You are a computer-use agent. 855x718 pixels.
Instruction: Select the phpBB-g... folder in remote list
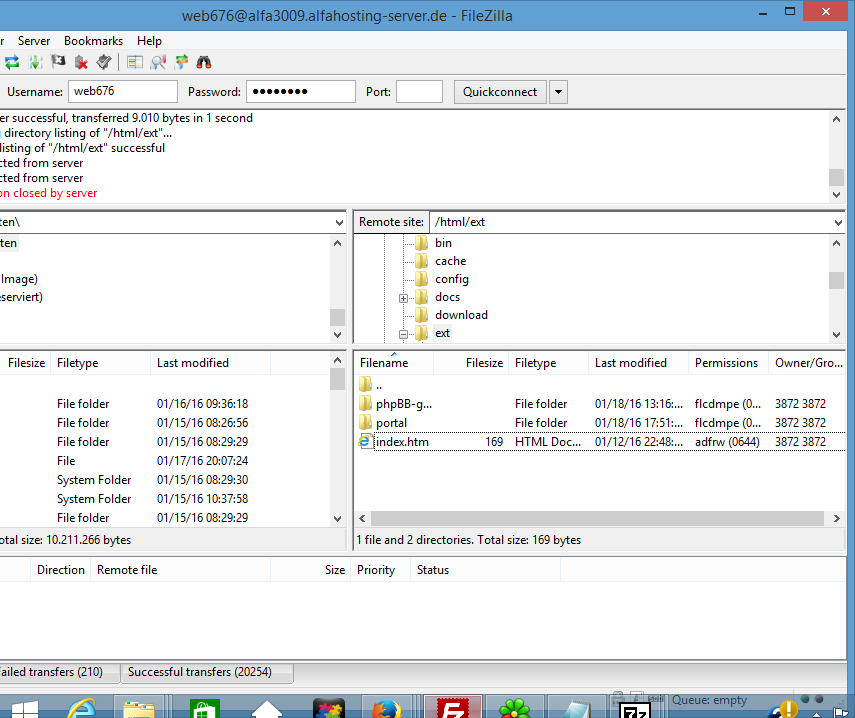coord(600,404)
